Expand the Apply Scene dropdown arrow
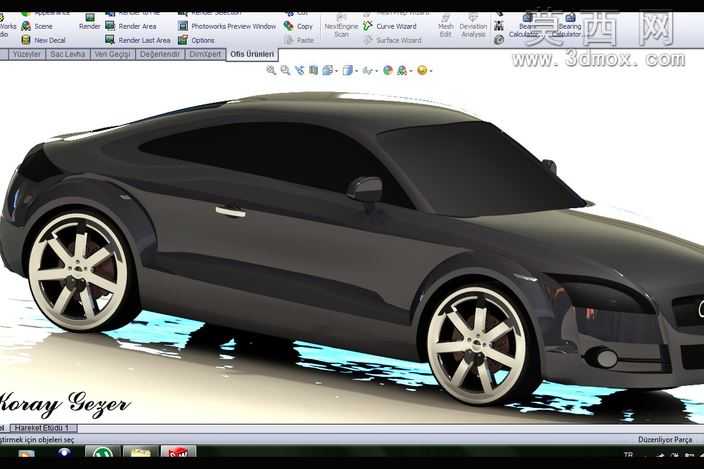The image size is (704, 469). (410, 71)
